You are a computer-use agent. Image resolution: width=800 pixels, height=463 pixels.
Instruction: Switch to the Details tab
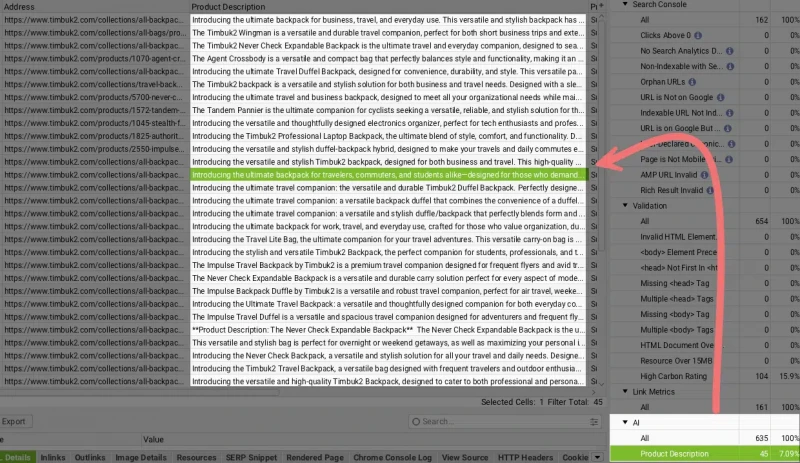[18, 457]
